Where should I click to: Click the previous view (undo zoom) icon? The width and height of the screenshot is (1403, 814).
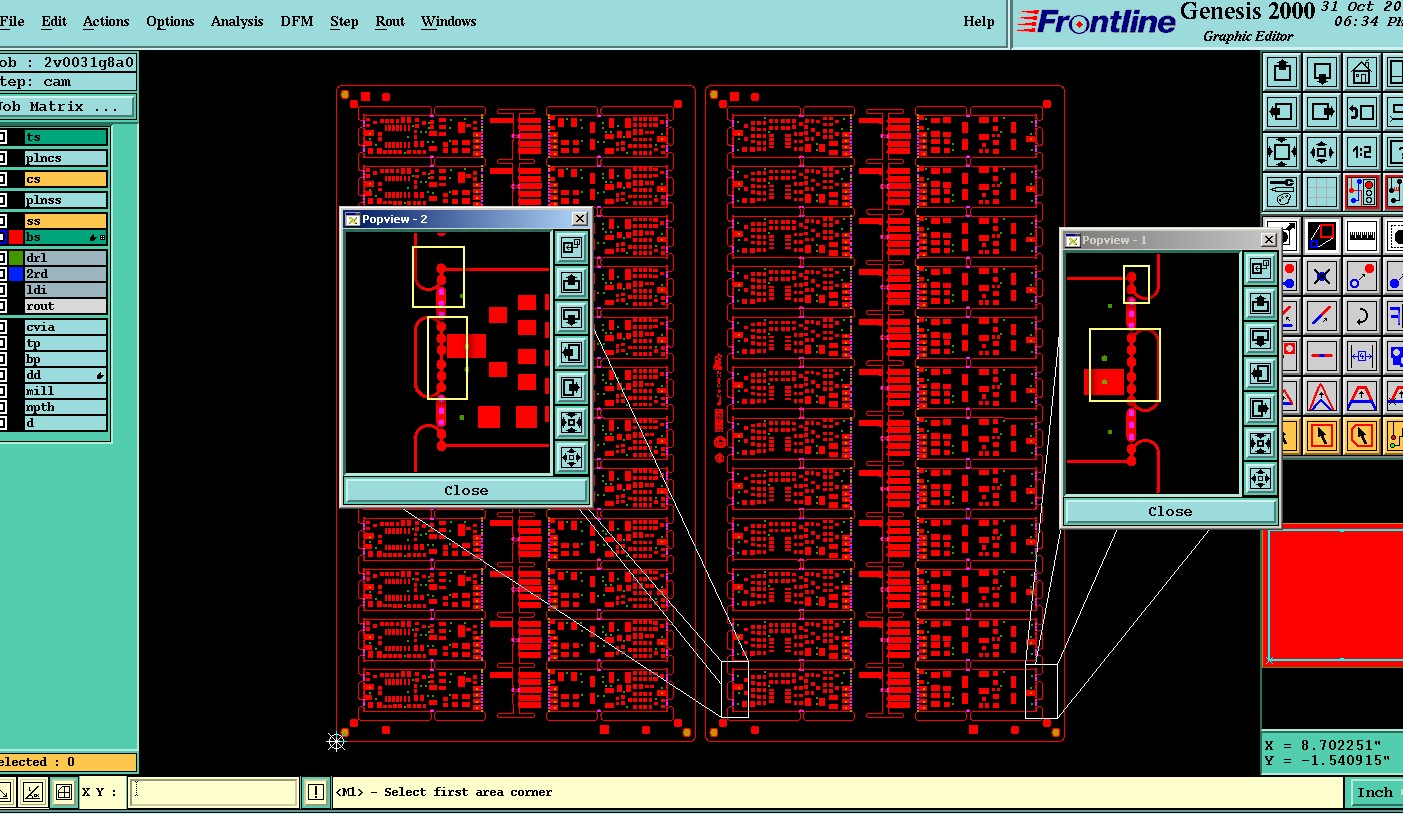(1361, 112)
